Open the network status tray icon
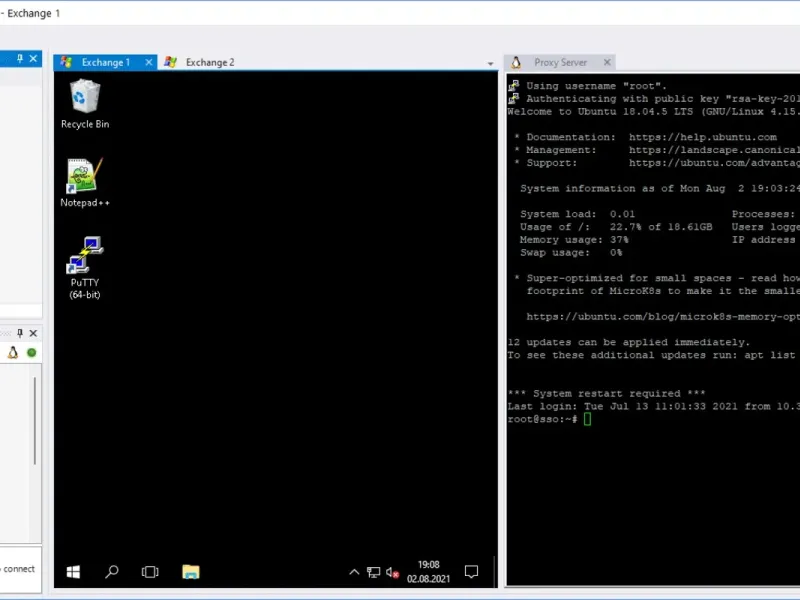Image resolution: width=800 pixels, height=600 pixels. [x=373, y=572]
